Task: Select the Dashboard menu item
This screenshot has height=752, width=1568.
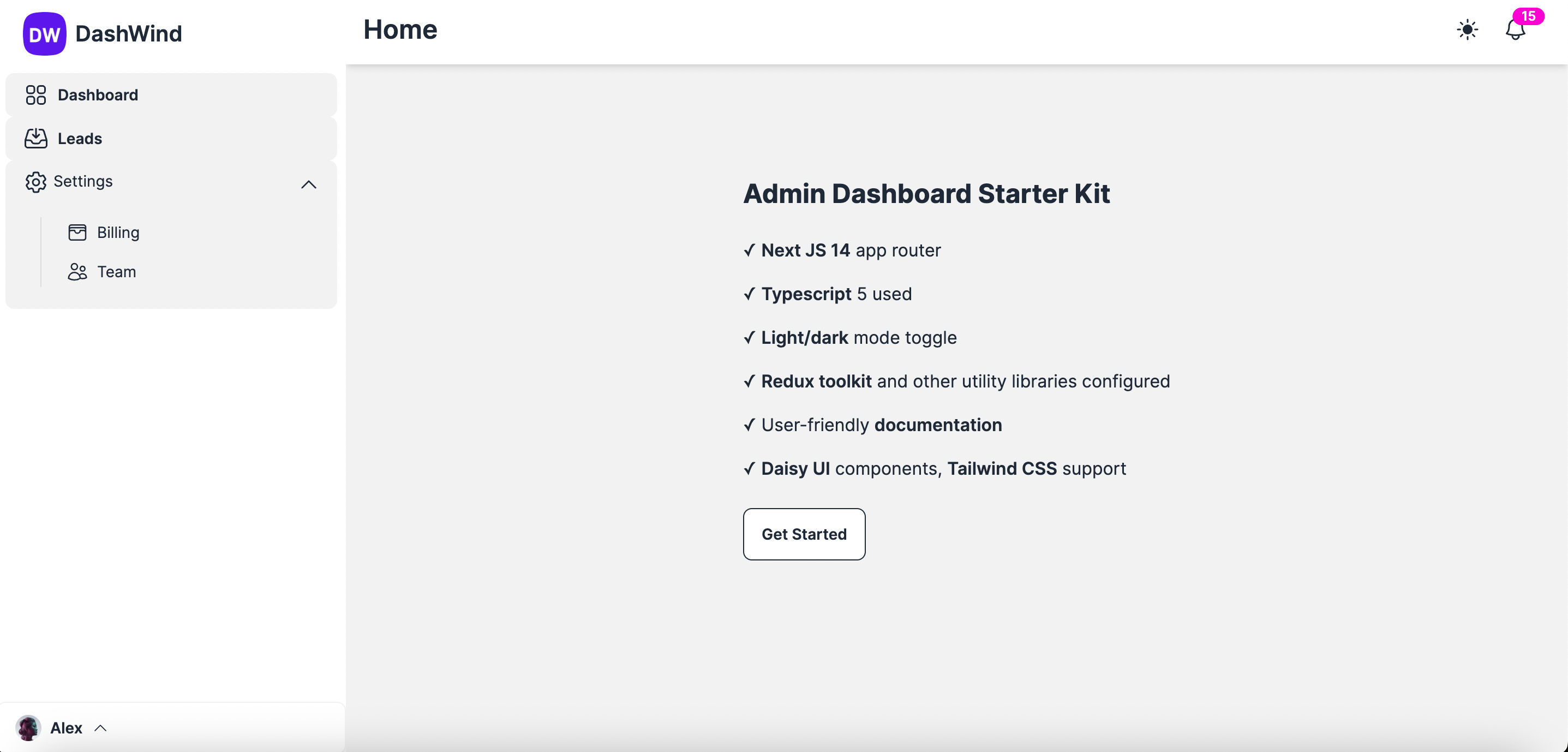Action: 98,94
